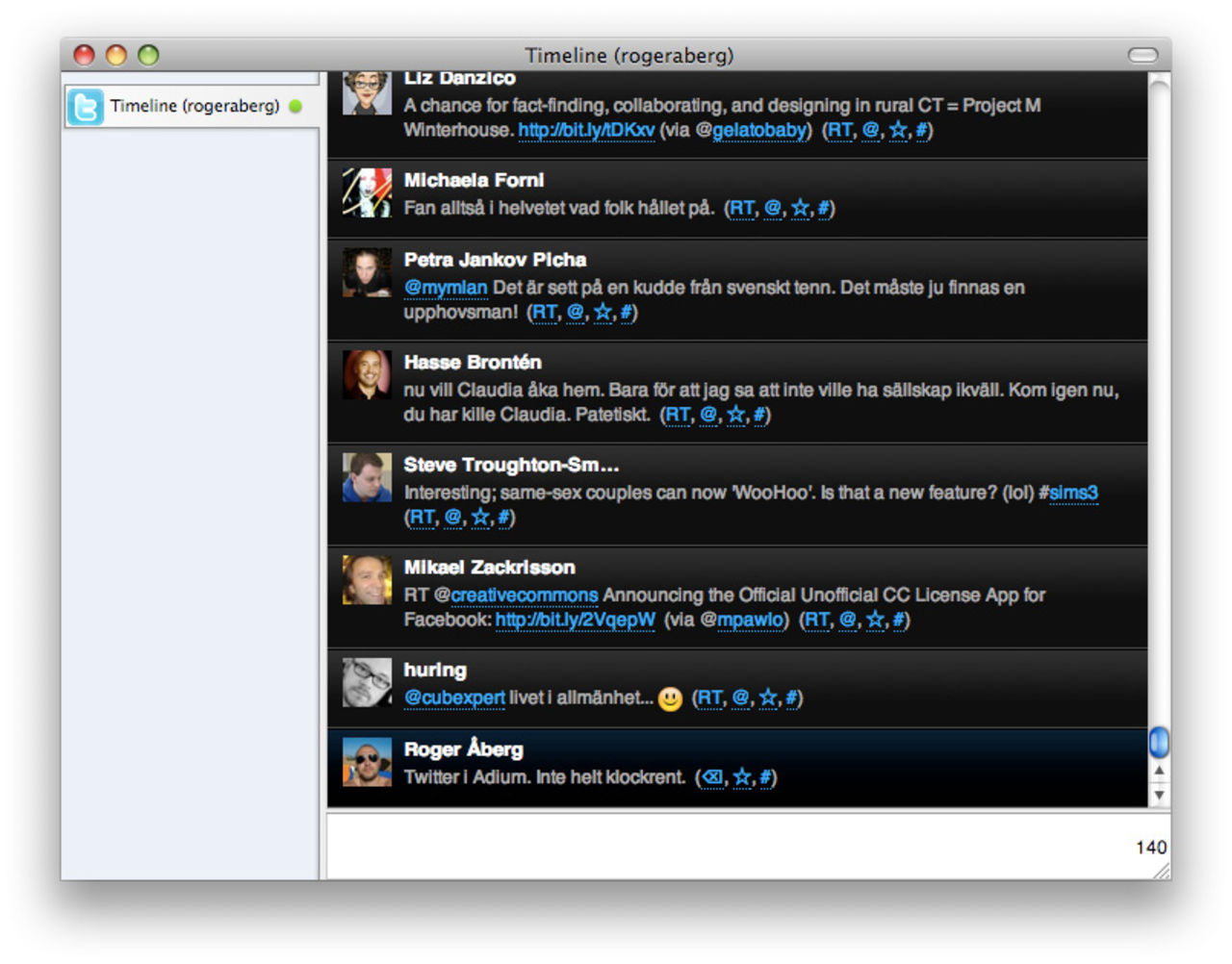Screen dimensions: 1232x964
Task: Select Timeline (rogeraberg) in the sidebar
Action: tap(193, 107)
